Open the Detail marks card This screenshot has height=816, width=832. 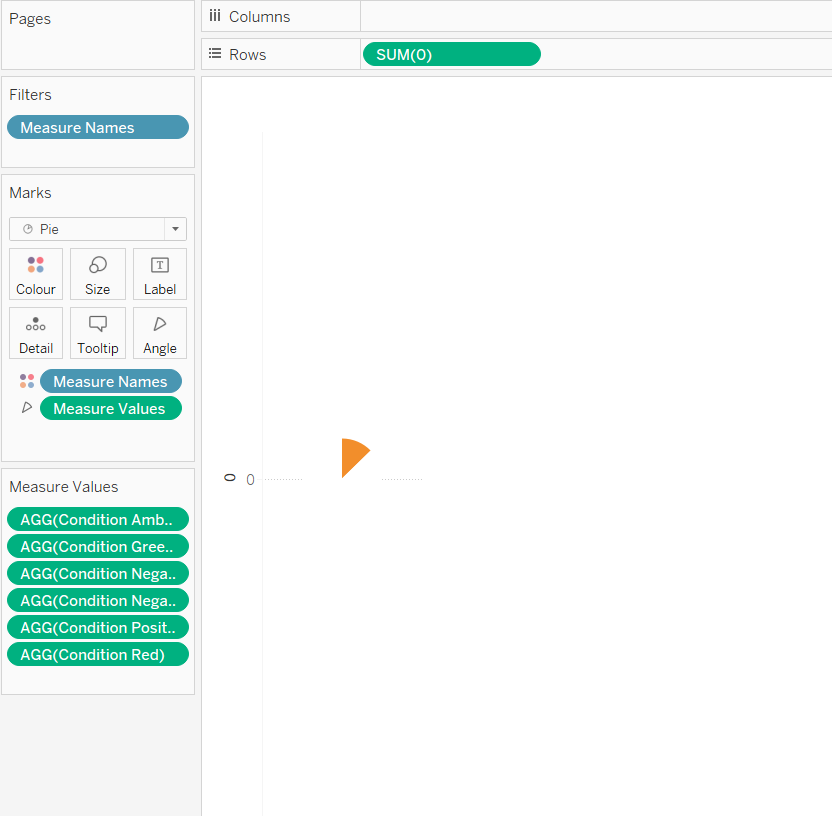[x=36, y=333]
